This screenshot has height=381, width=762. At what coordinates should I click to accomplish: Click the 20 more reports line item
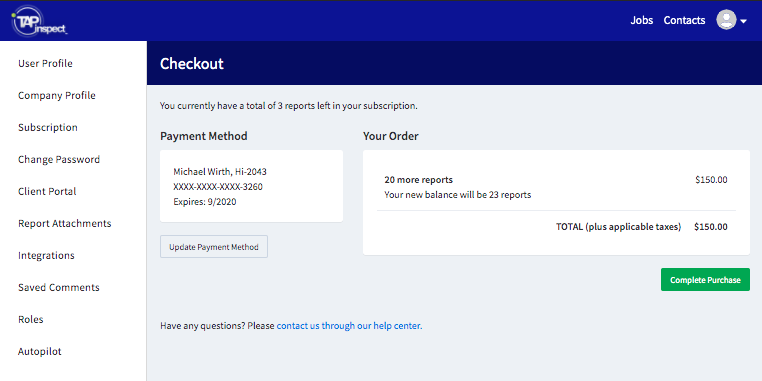(418, 180)
